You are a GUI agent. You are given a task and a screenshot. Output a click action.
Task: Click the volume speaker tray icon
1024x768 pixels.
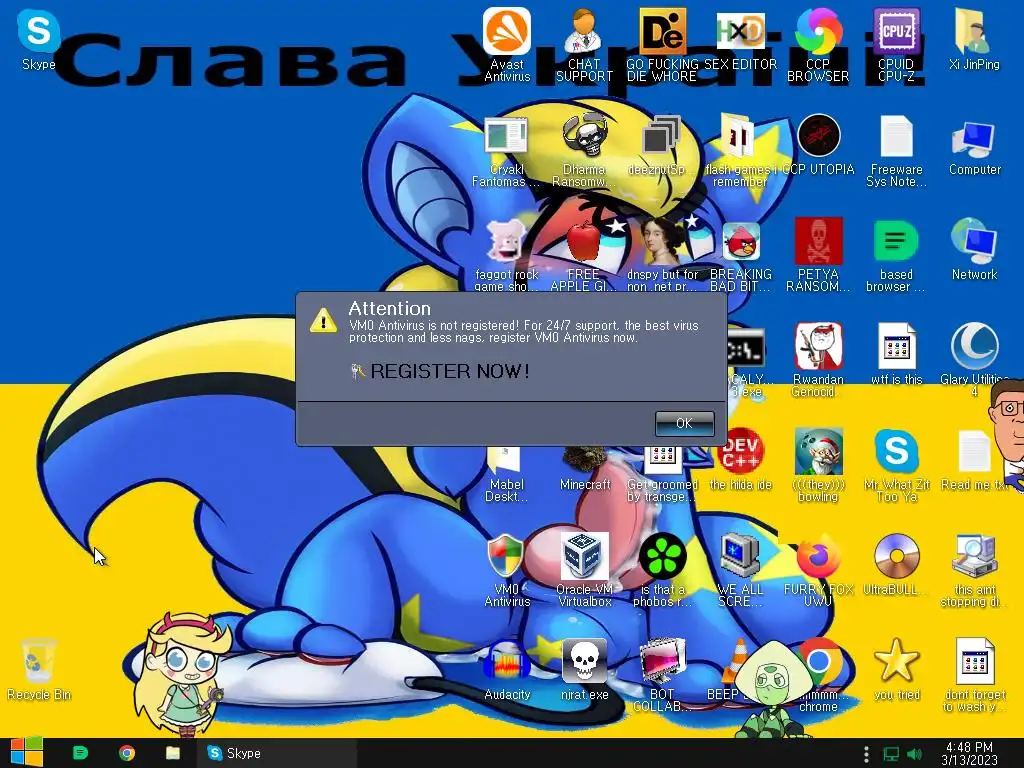pyautogui.click(x=914, y=754)
